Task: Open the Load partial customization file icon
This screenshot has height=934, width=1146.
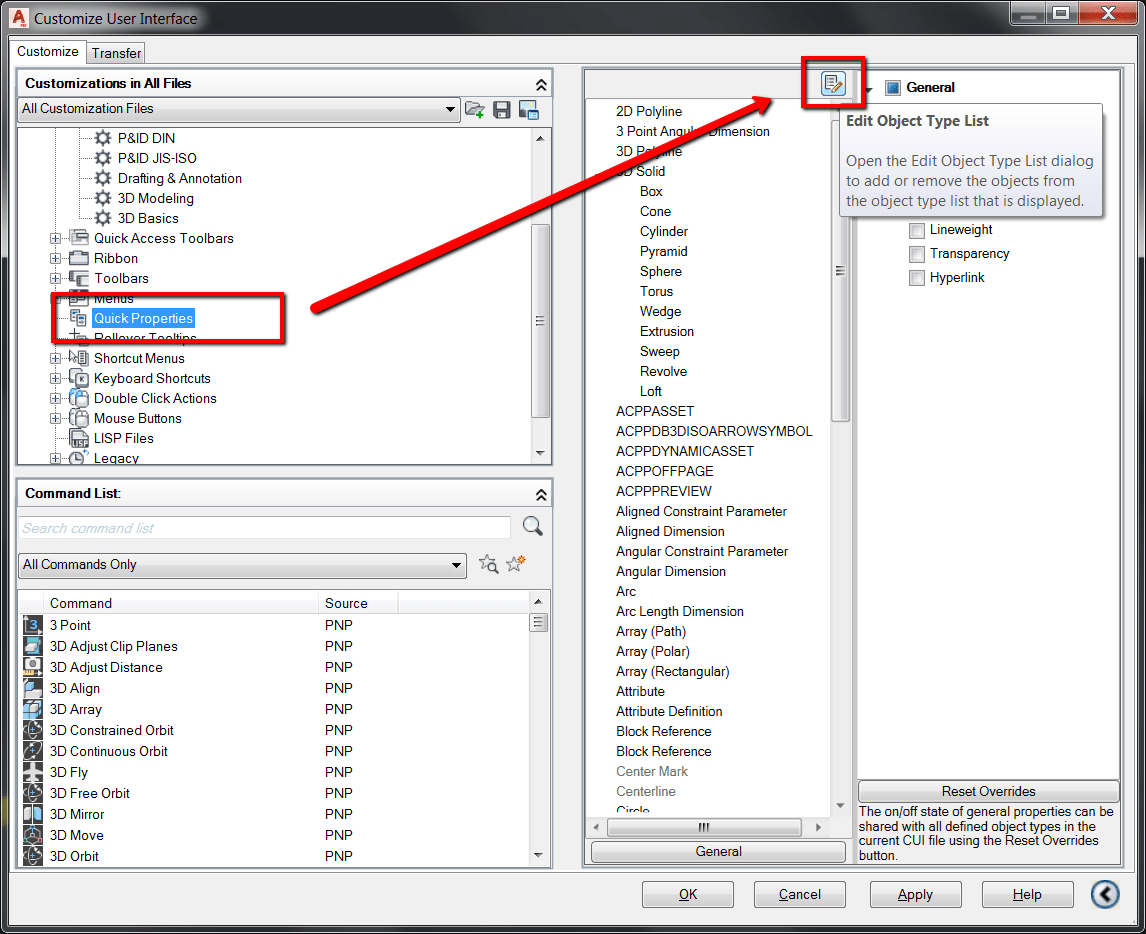Action: [x=475, y=110]
